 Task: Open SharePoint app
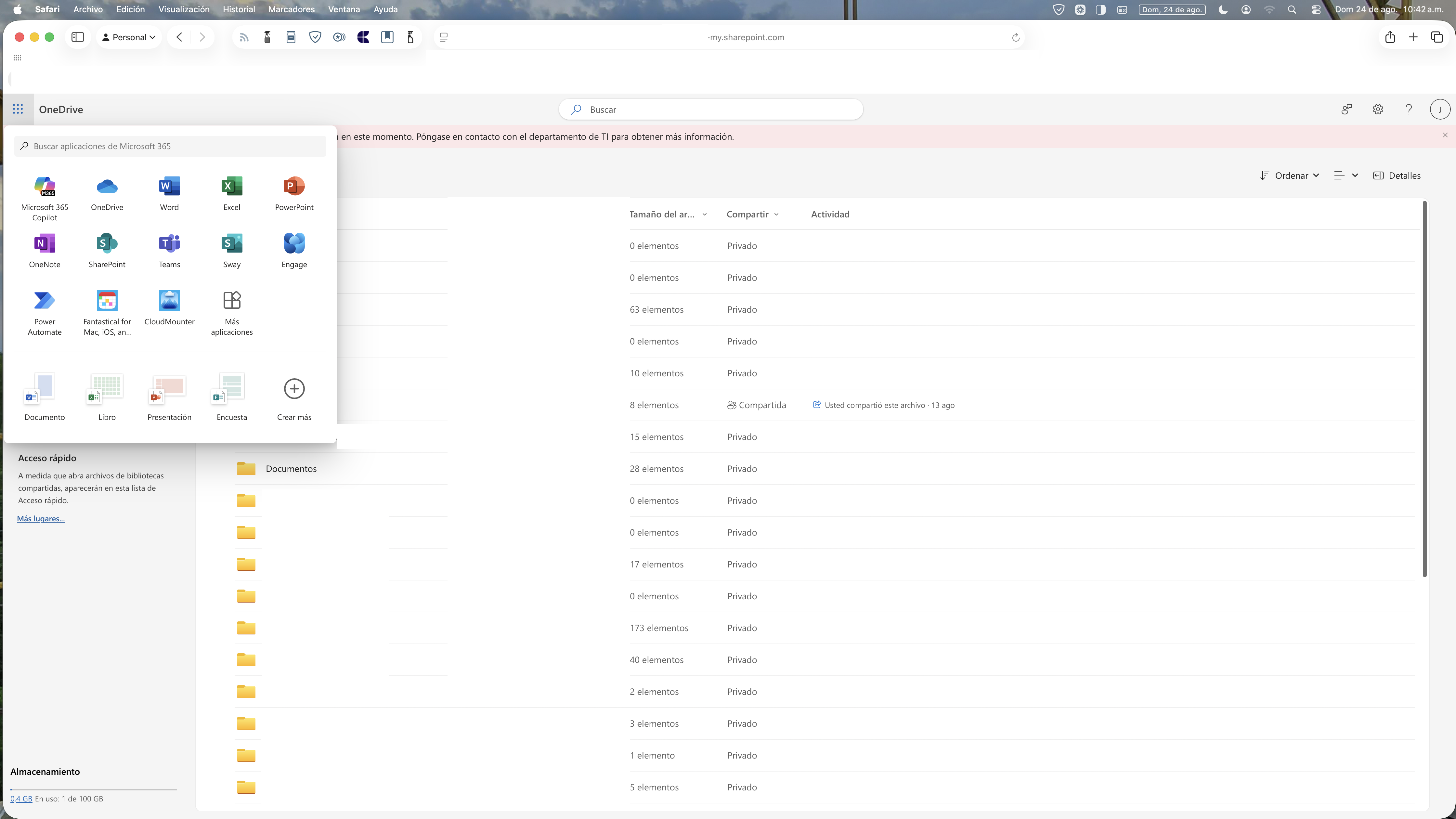coord(107,251)
